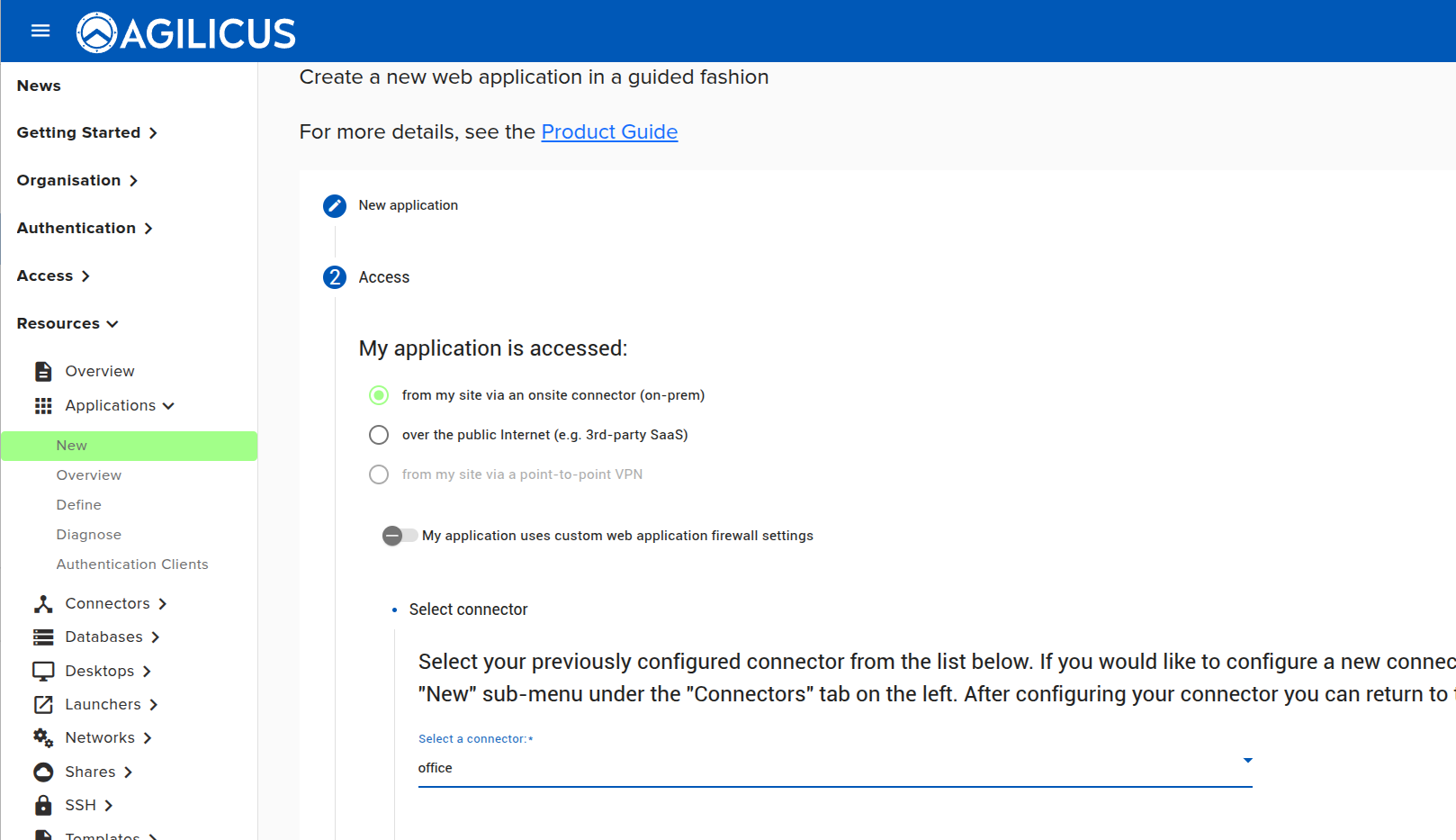This screenshot has width=1456, height=840.
Task: Expand the Networks submenu chevron
Action: point(148,738)
